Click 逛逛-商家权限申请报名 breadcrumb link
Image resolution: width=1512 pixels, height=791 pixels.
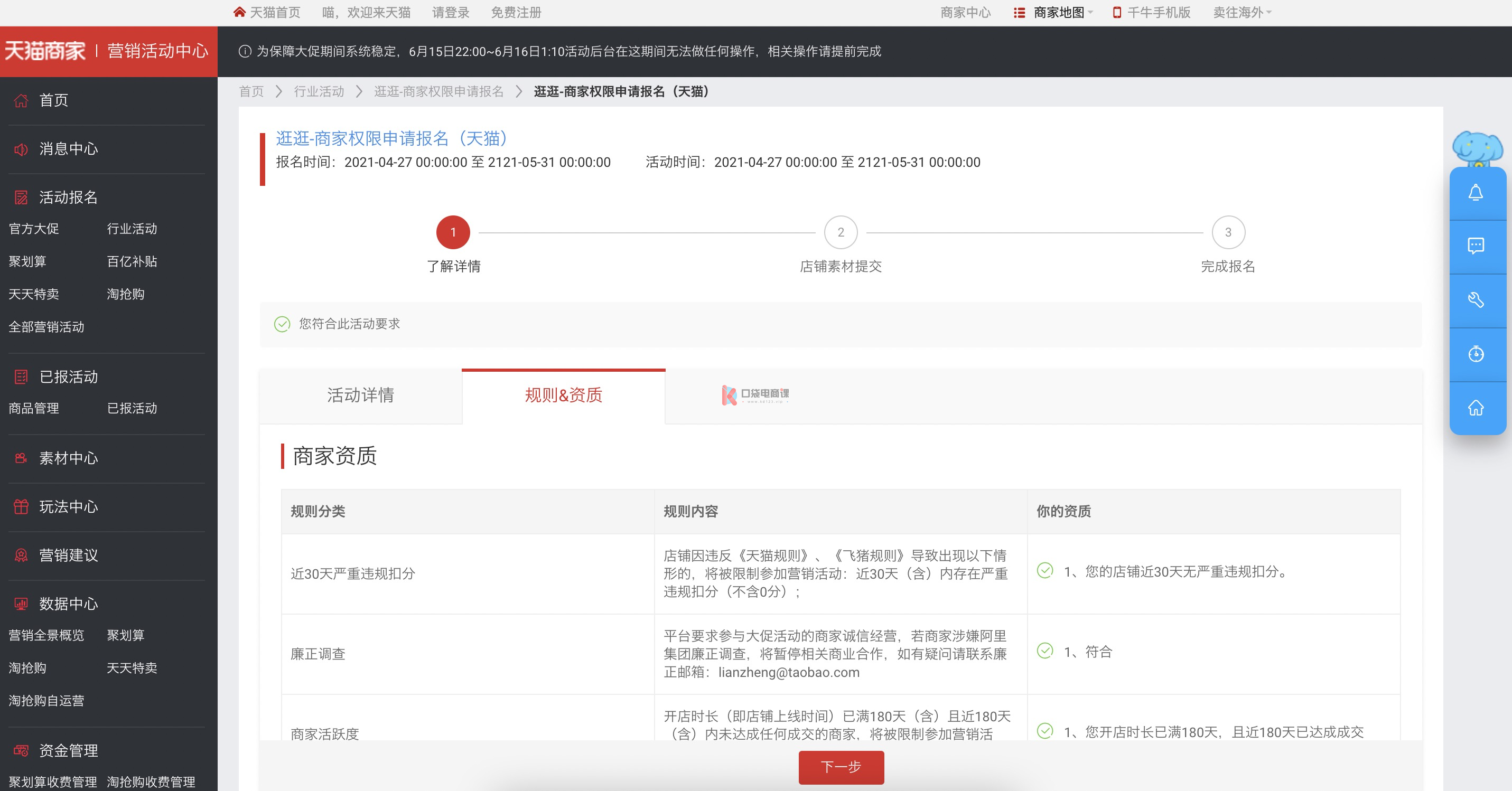pyautogui.click(x=438, y=91)
